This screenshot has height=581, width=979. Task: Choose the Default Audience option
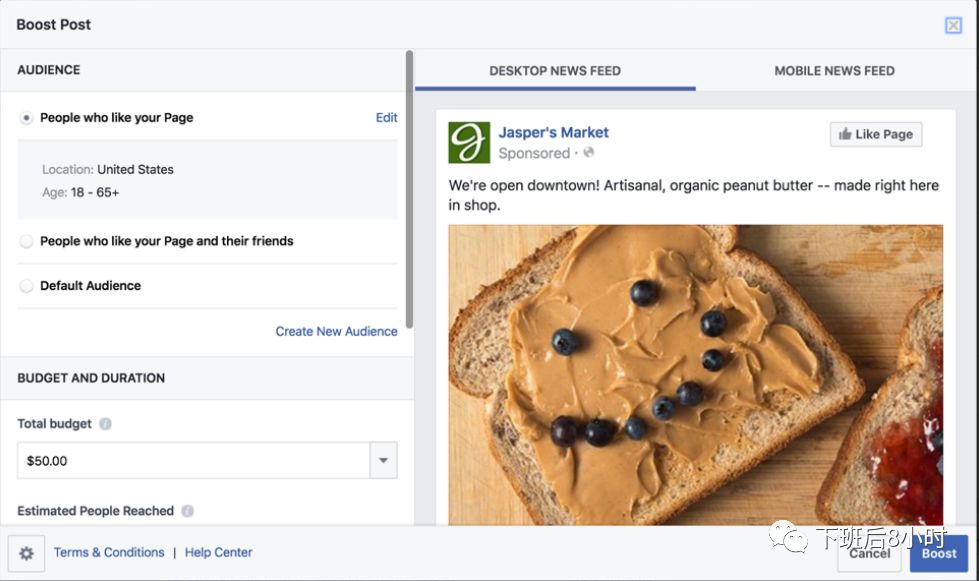point(27,286)
